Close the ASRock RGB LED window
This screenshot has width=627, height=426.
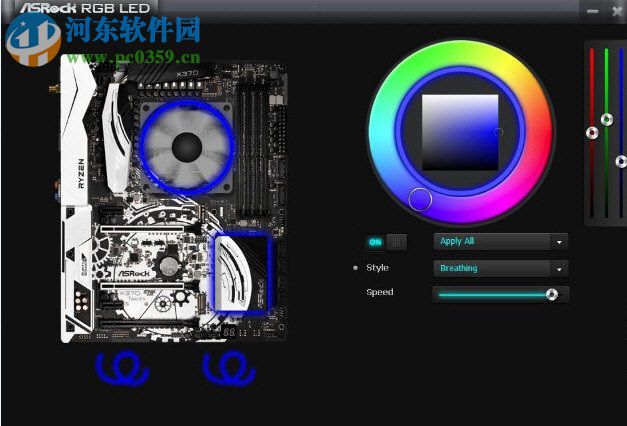[618, 11]
